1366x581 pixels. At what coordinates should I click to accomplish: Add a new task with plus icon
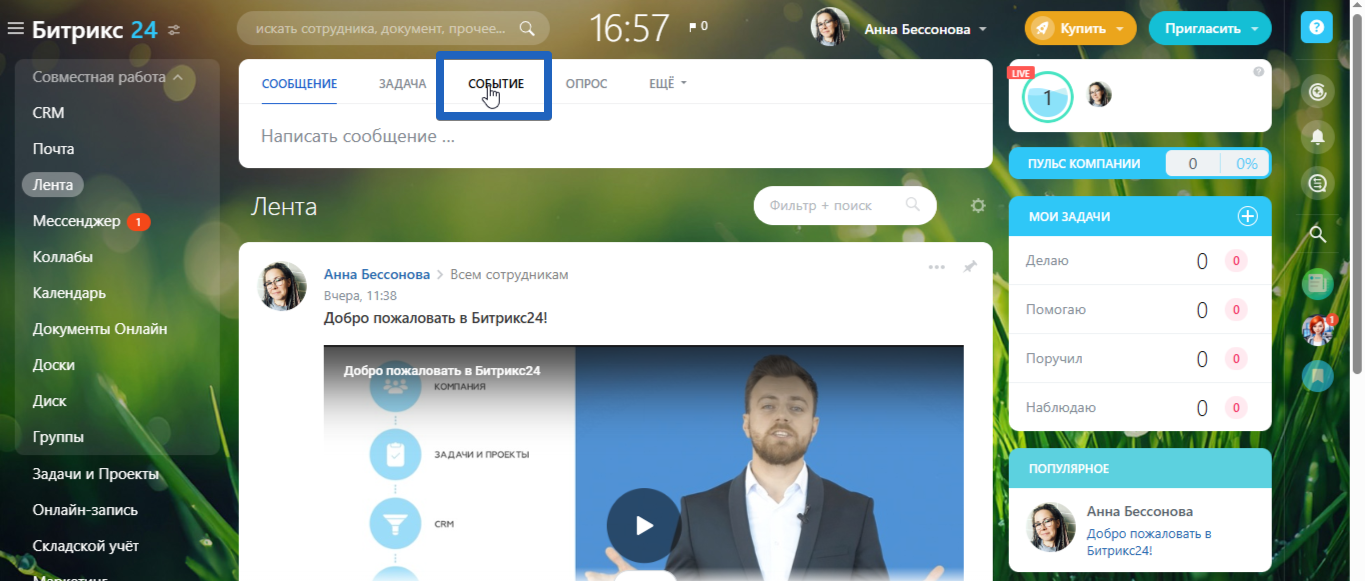coord(1247,216)
